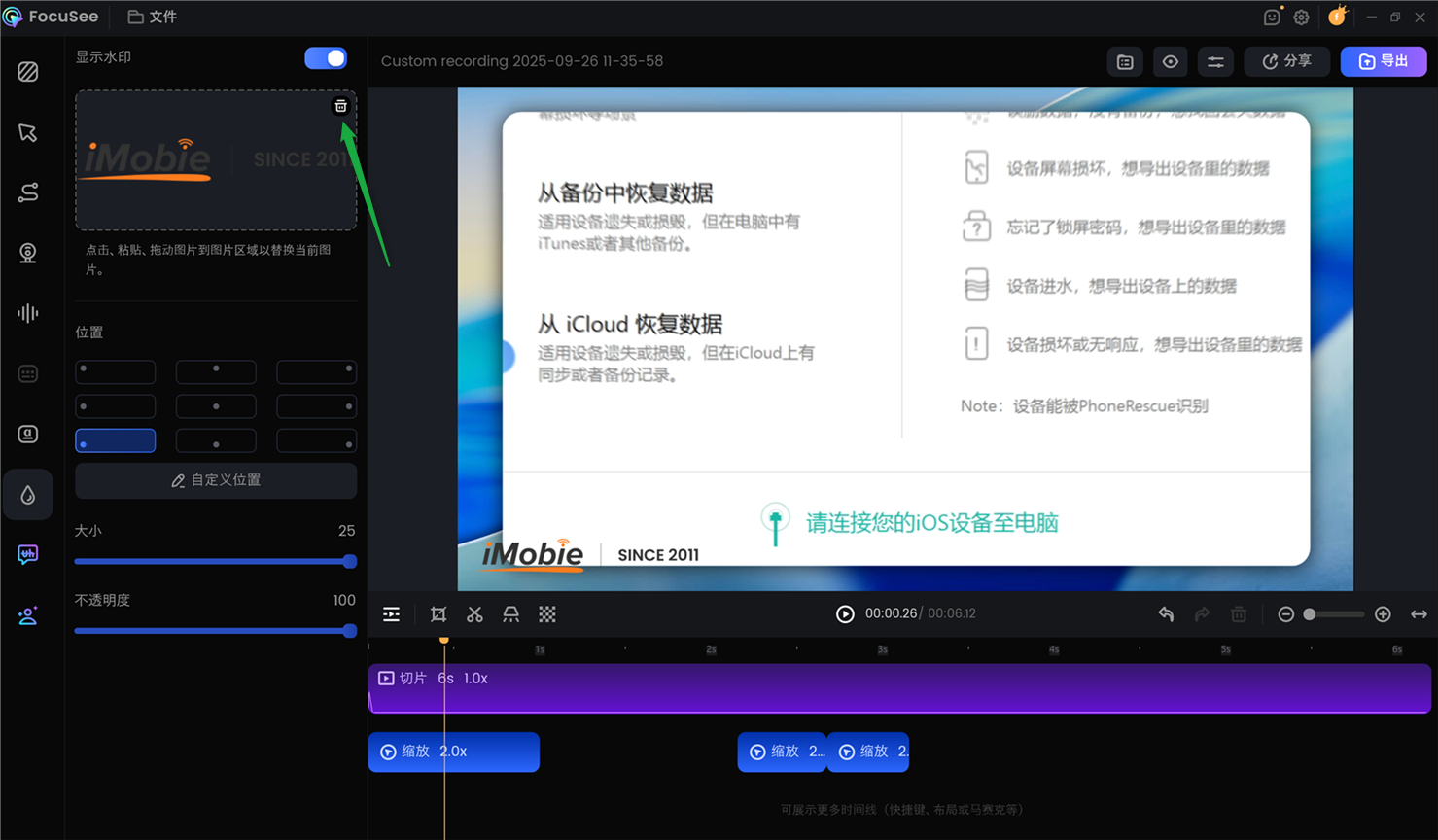
Task: Open the captions sidebar icon
Action: pyautogui.click(x=28, y=373)
